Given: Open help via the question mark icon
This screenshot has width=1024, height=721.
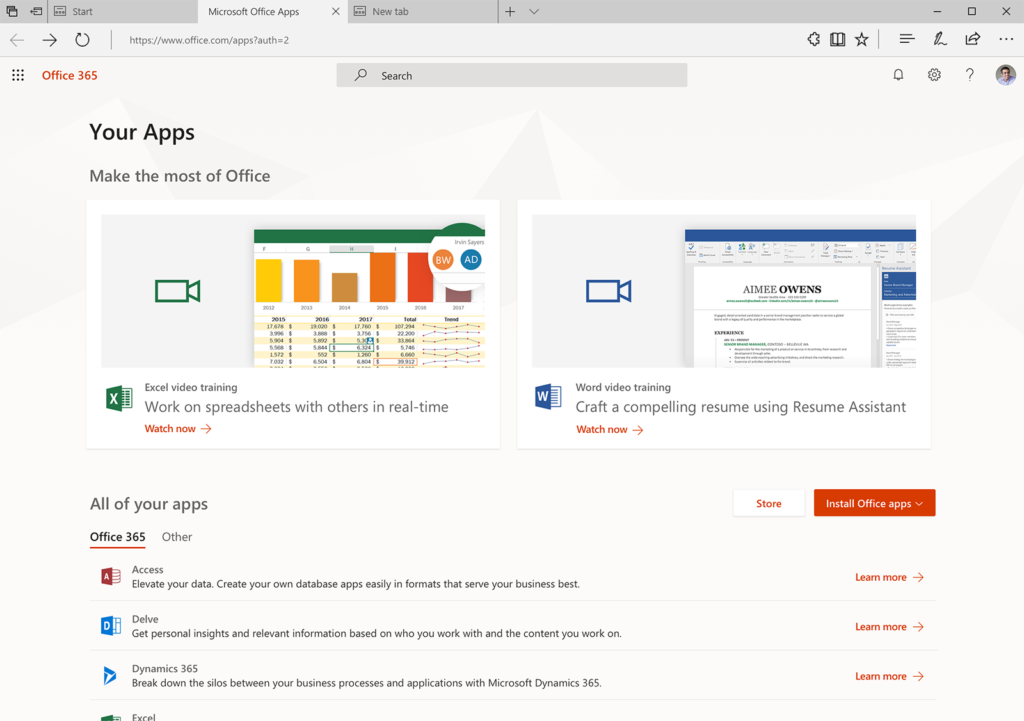Looking at the screenshot, I should (968, 75).
